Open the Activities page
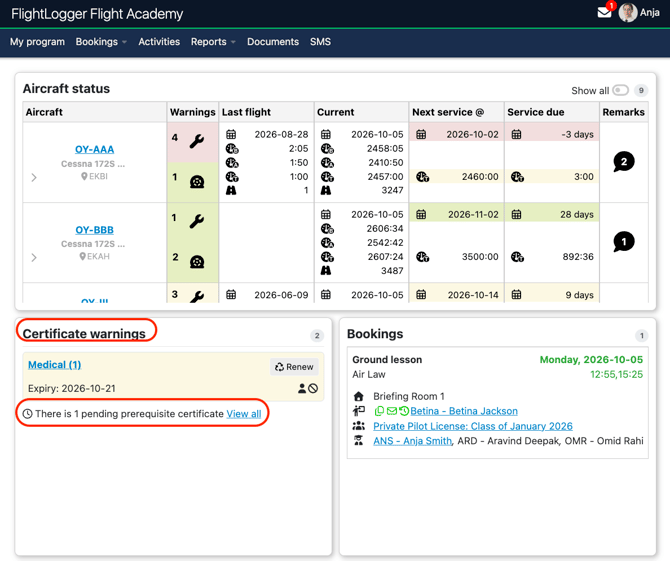 point(159,42)
